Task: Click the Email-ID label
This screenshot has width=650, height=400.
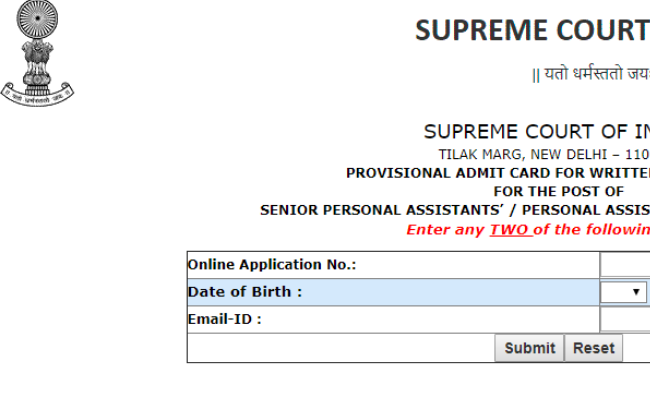Action: click(x=225, y=320)
